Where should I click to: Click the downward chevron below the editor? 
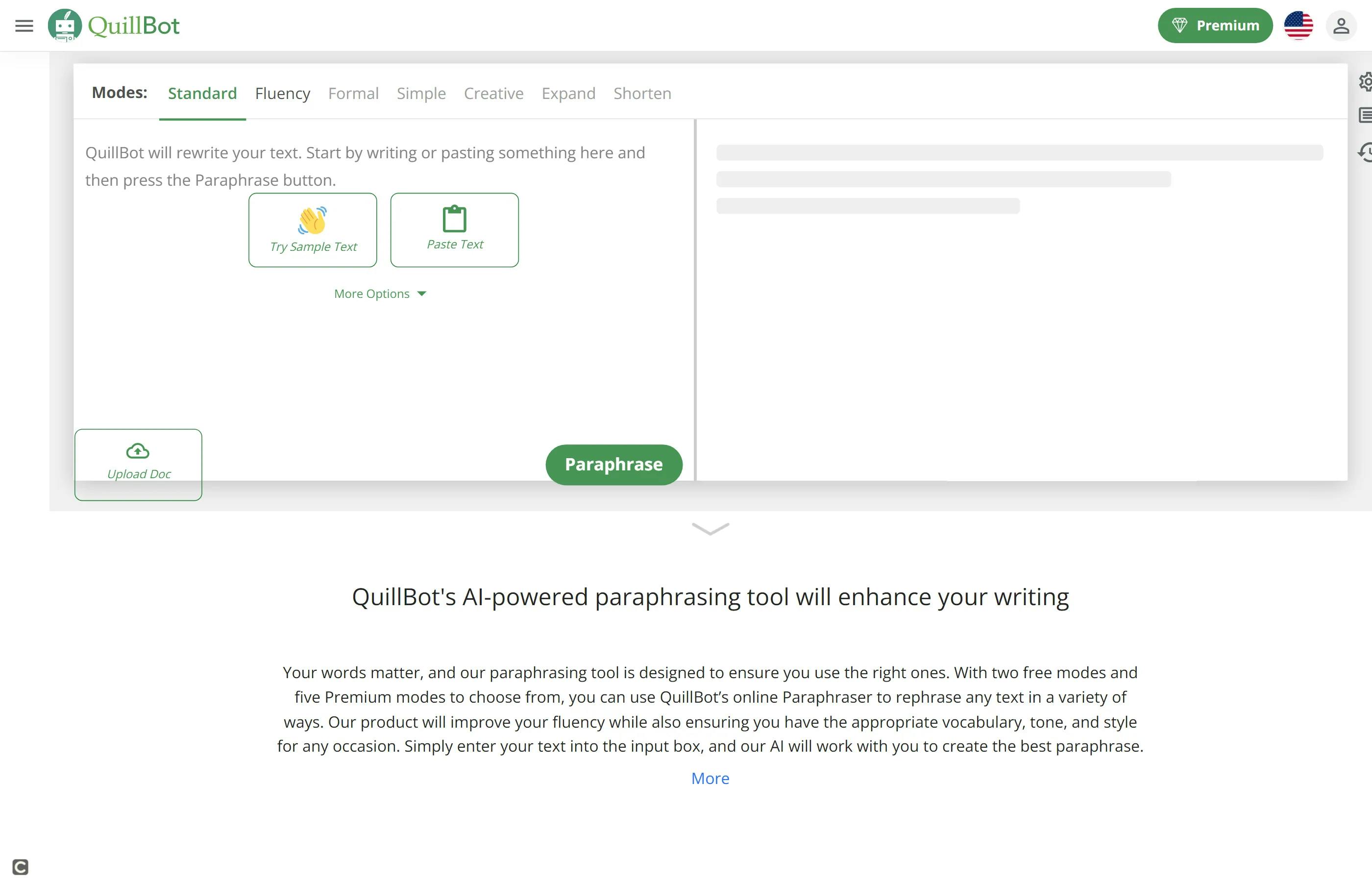tap(710, 529)
